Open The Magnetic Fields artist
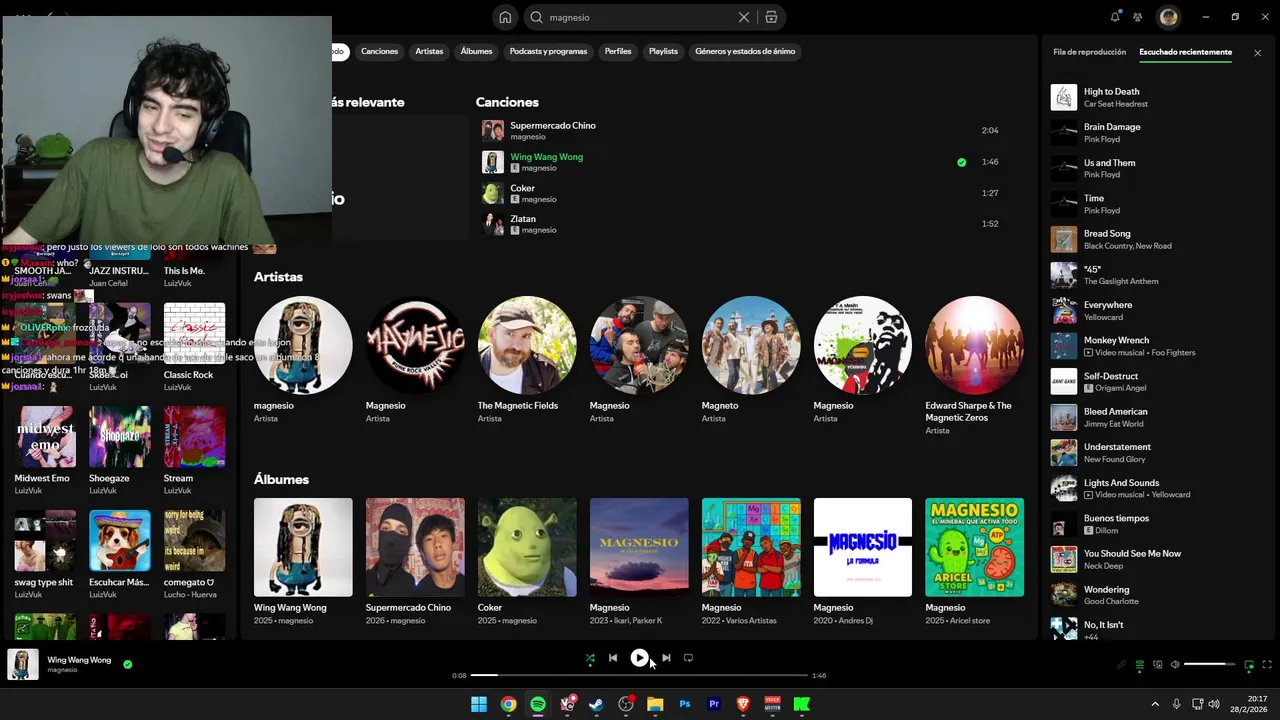 tap(527, 360)
